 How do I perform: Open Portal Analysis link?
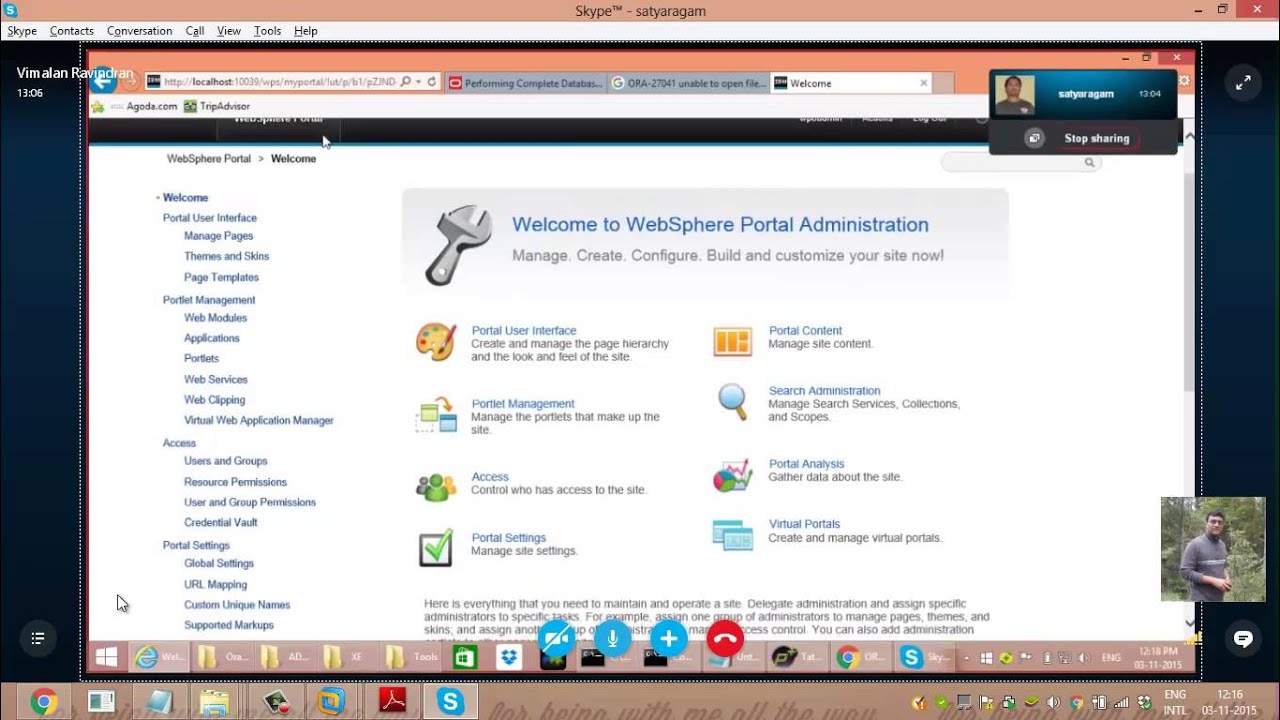[806, 464]
